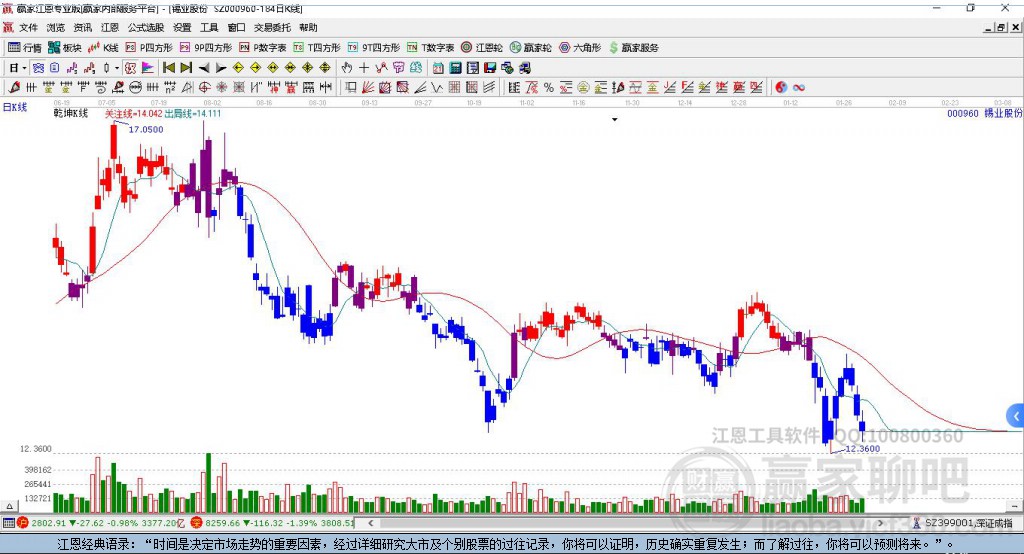Expand the period 日 dropdown arrow
Viewport: 1024px width, 554px height.
tap(24, 68)
